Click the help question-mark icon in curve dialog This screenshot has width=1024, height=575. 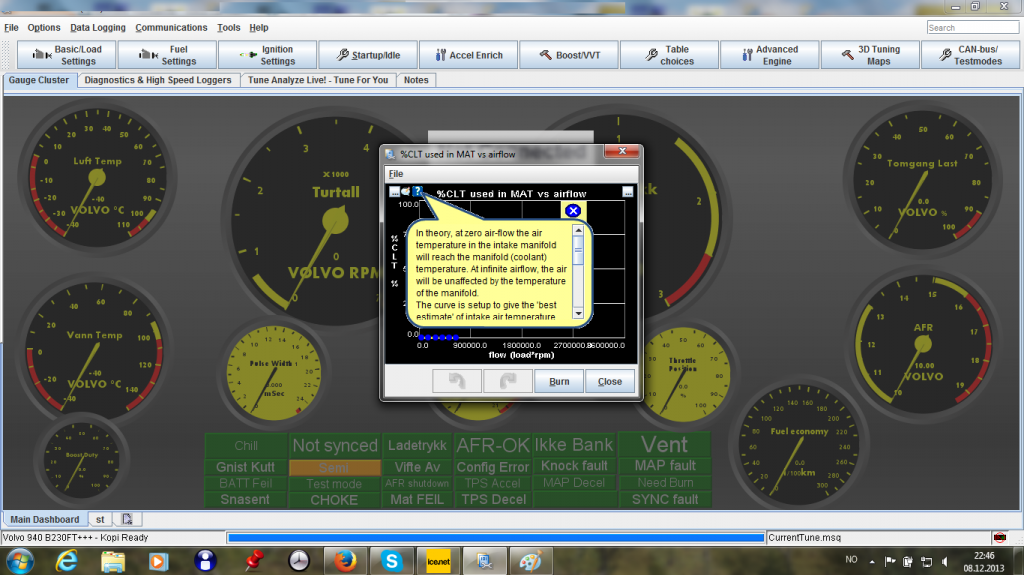(x=417, y=191)
